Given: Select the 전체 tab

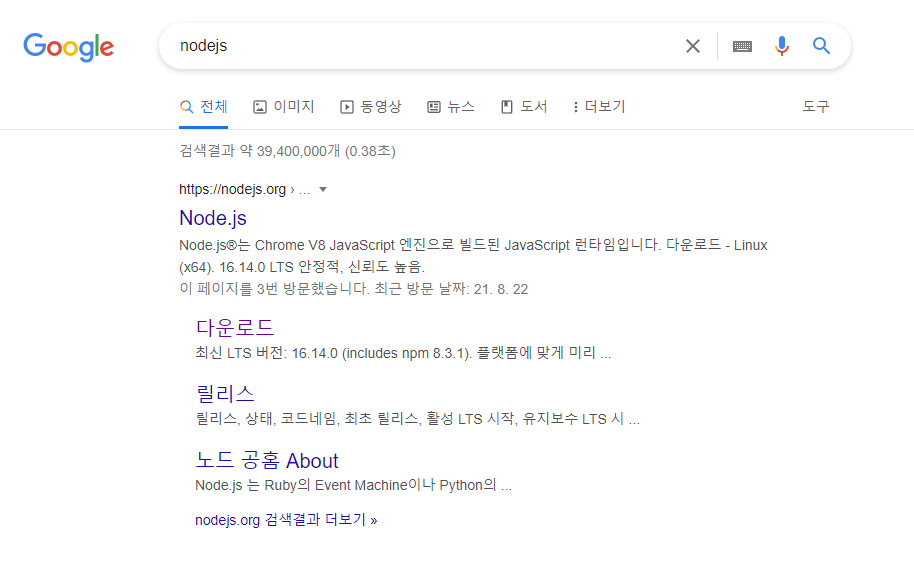Looking at the screenshot, I should [x=203, y=107].
